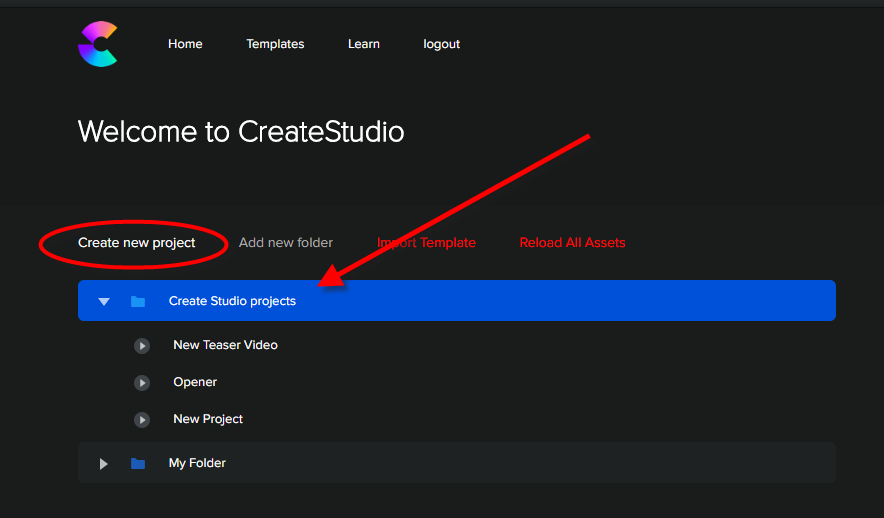Click the play icon beside New Teaser Video
The height and width of the screenshot is (518, 884).
coord(142,346)
